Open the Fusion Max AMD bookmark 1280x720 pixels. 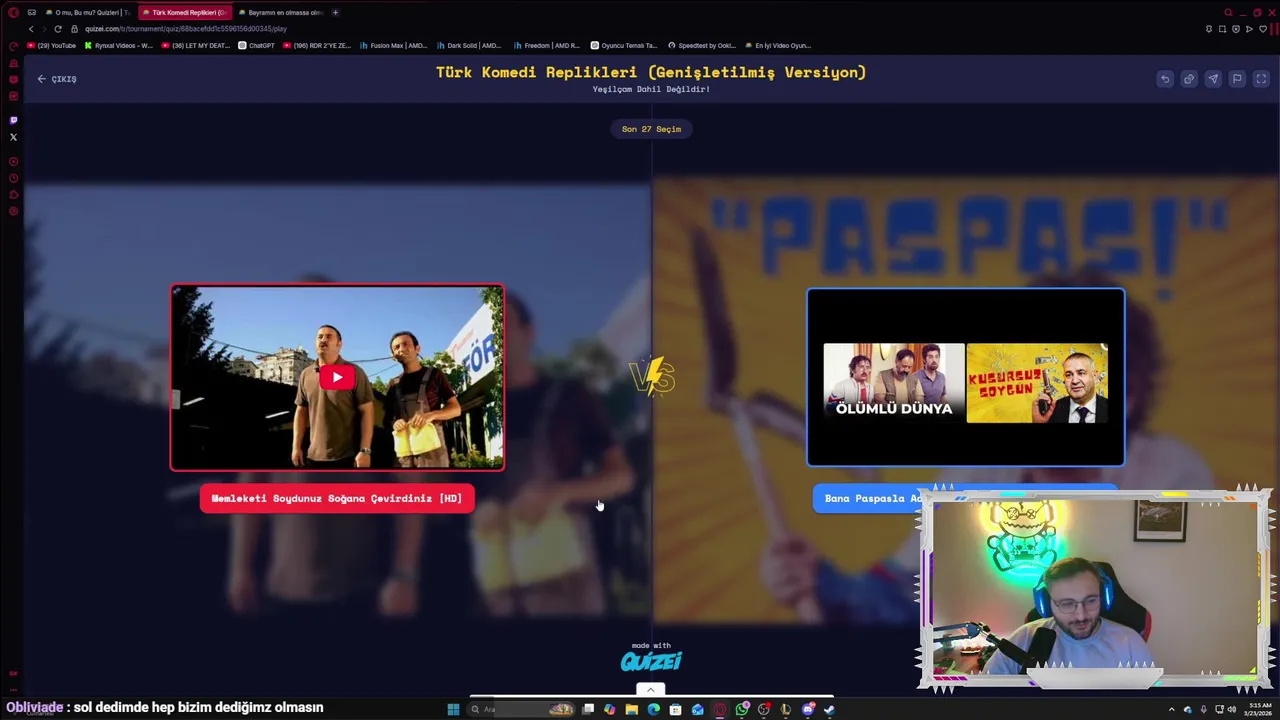click(x=393, y=45)
